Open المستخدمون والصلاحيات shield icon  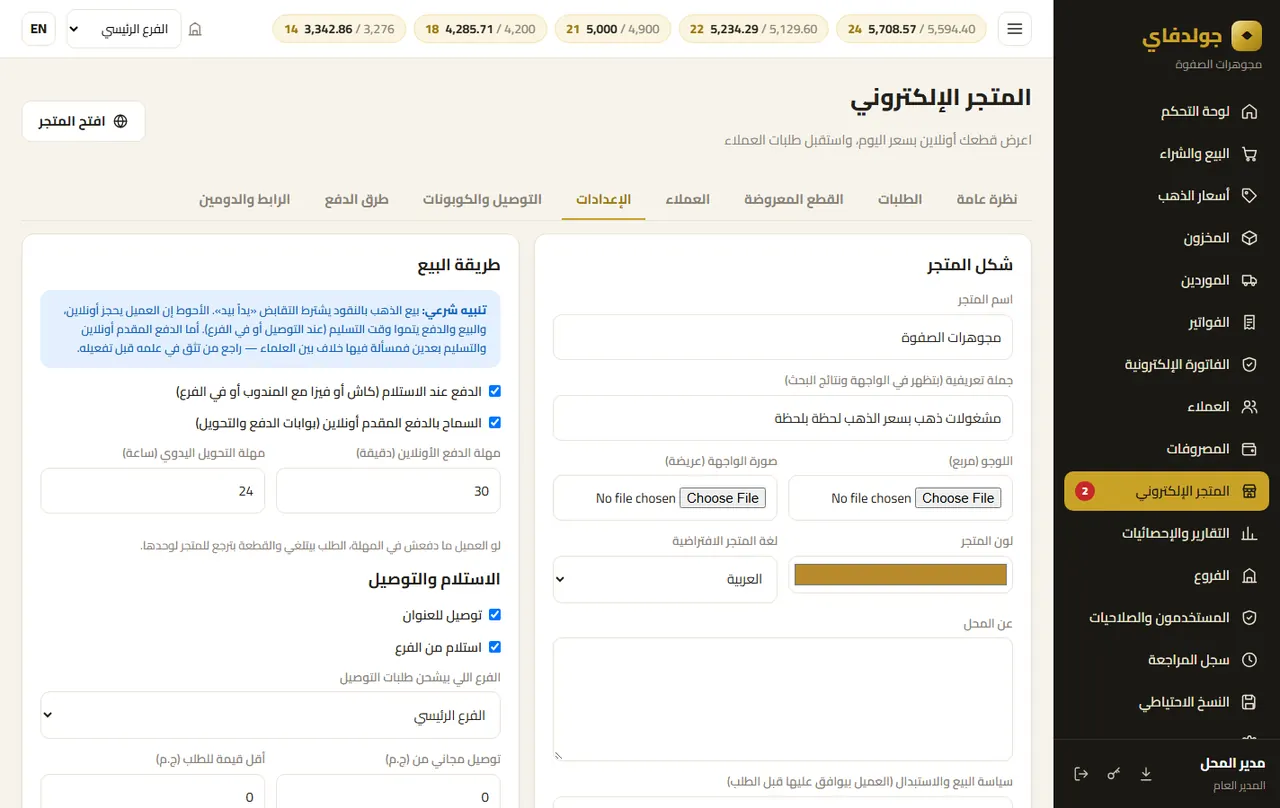(1249, 618)
